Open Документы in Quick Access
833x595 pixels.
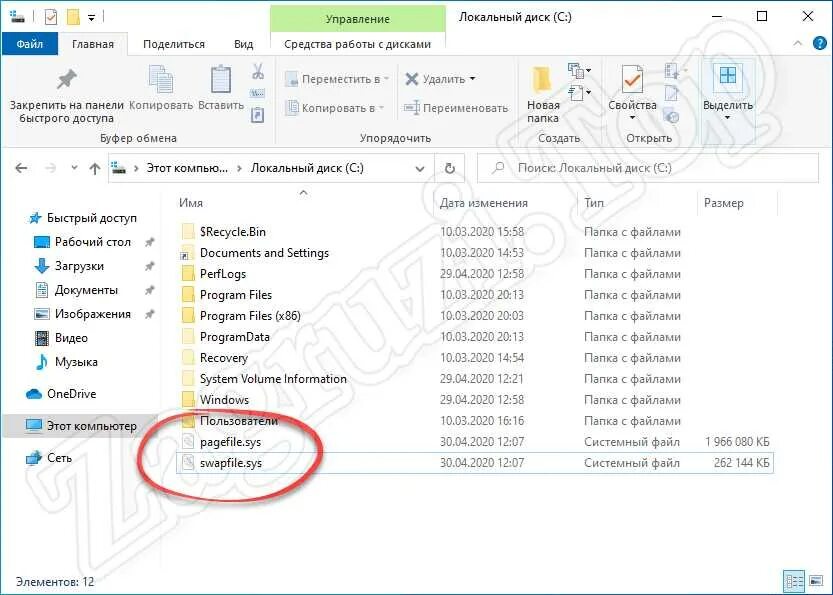tap(86, 290)
